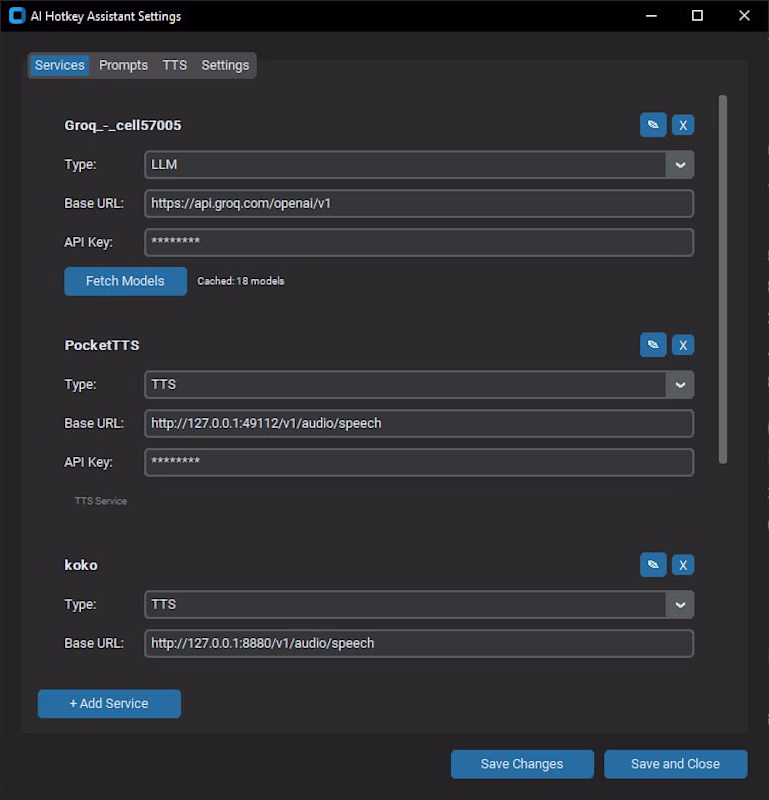Viewport: 769px width, 800px height.
Task: Click the koko service edit icon
Action: [x=653, y=565]
